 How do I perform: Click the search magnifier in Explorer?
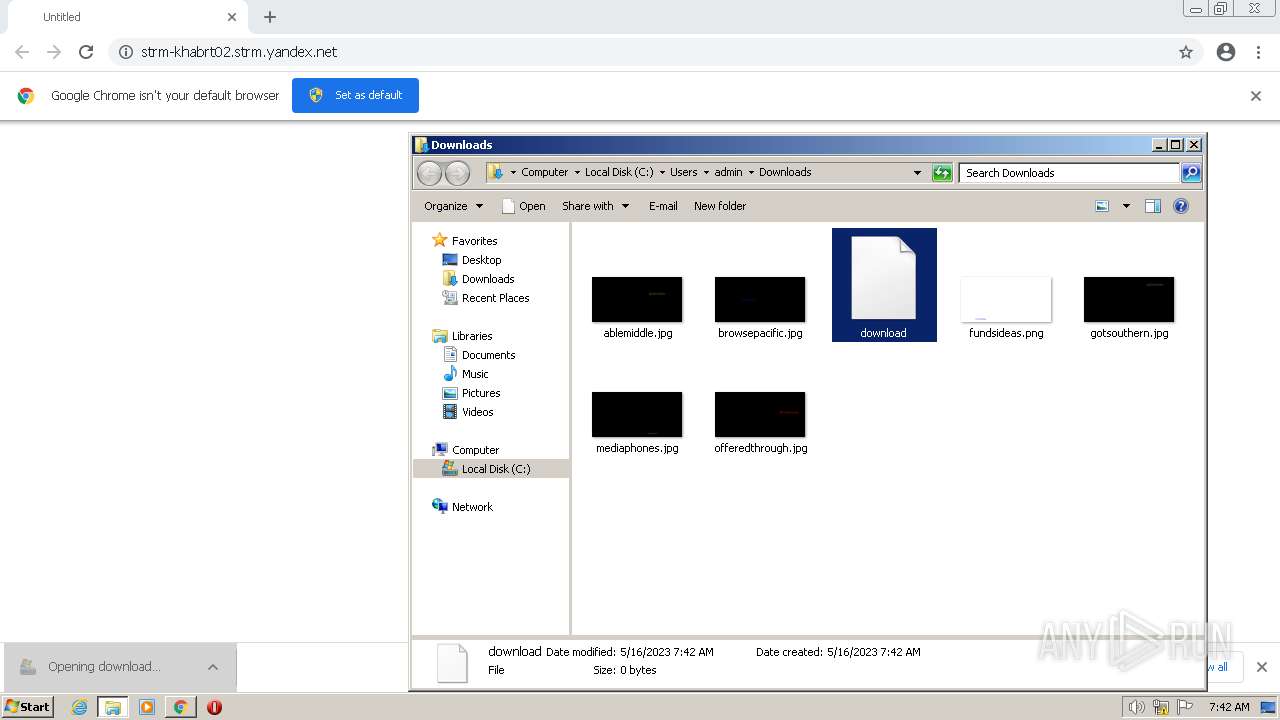(x=1191, y=173)
